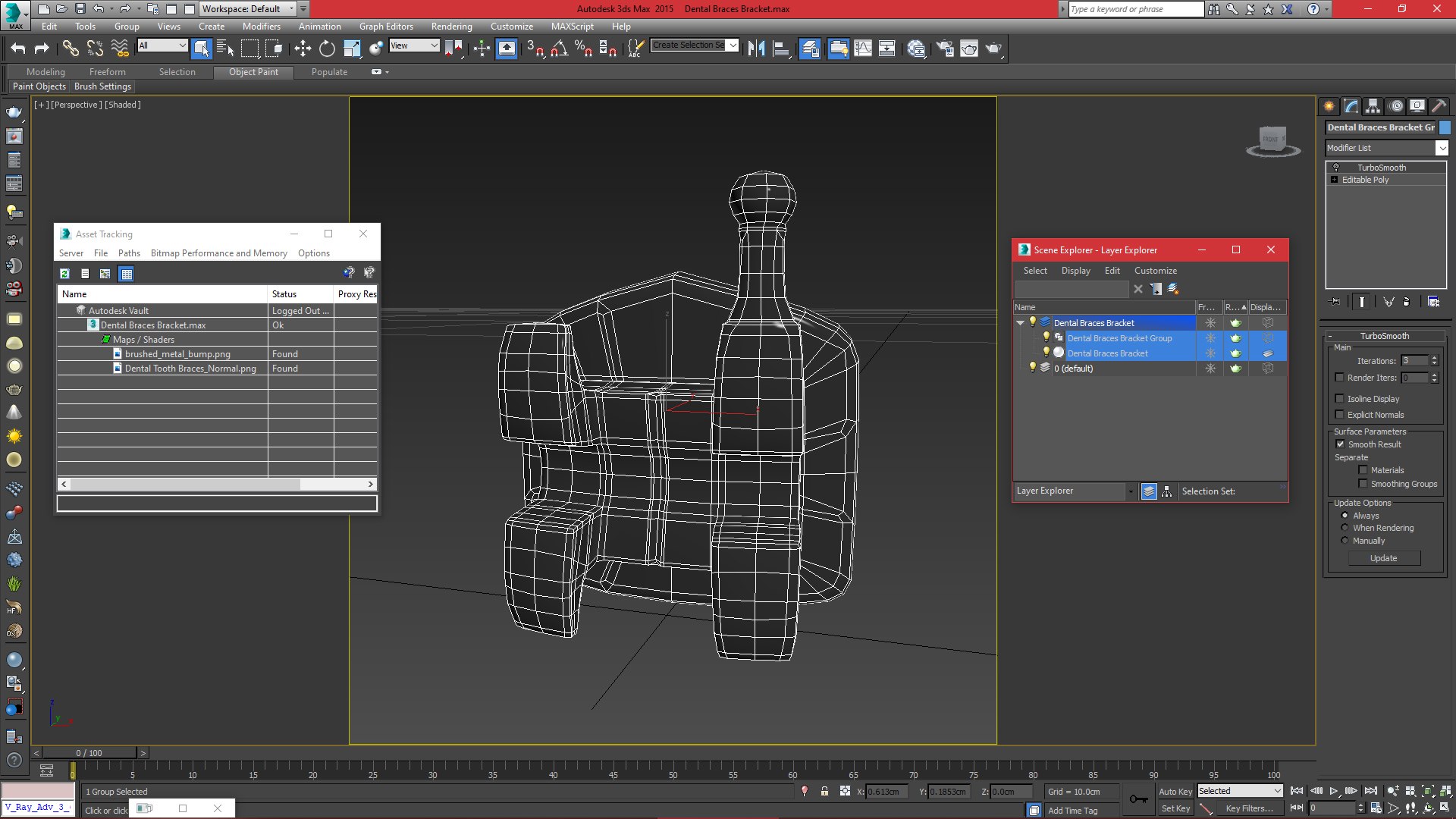Screen dimensions: 1456x819
Task: Collapse the Dental Braces Bracket layer
Action: click(x=1021, y=323)
